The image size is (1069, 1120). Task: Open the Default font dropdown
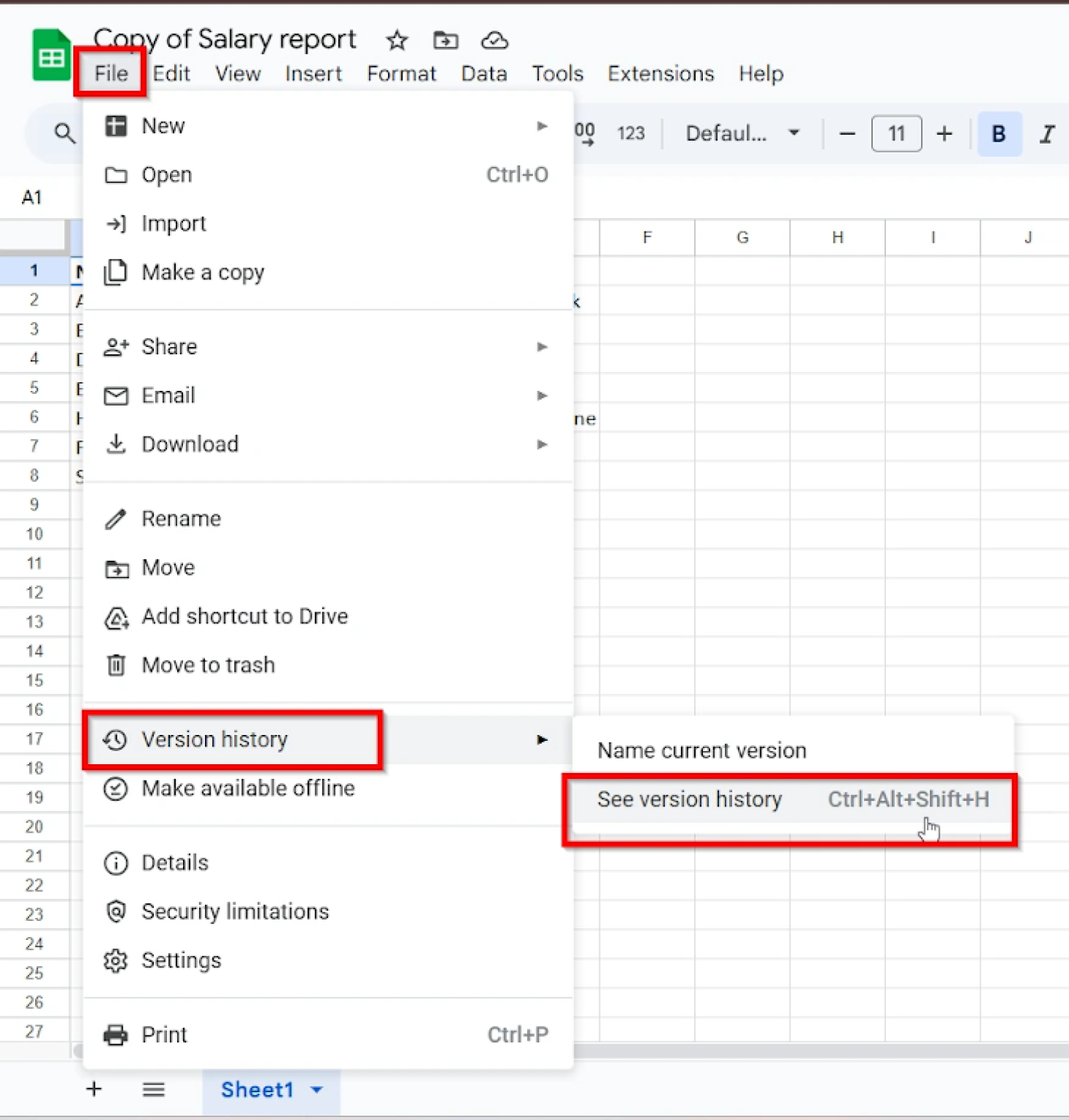click(x=740, y=133)
